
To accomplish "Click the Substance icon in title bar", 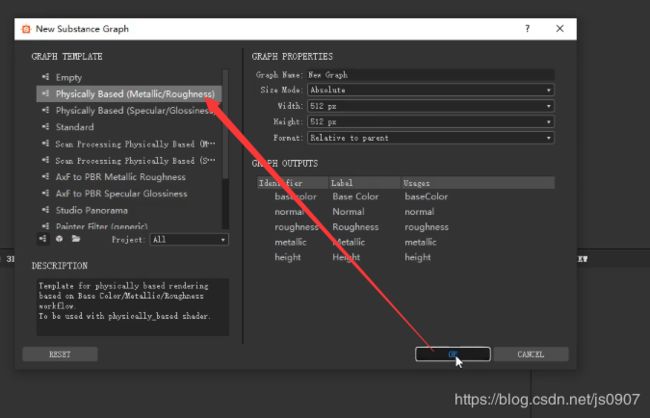I will tap(26, 29).
